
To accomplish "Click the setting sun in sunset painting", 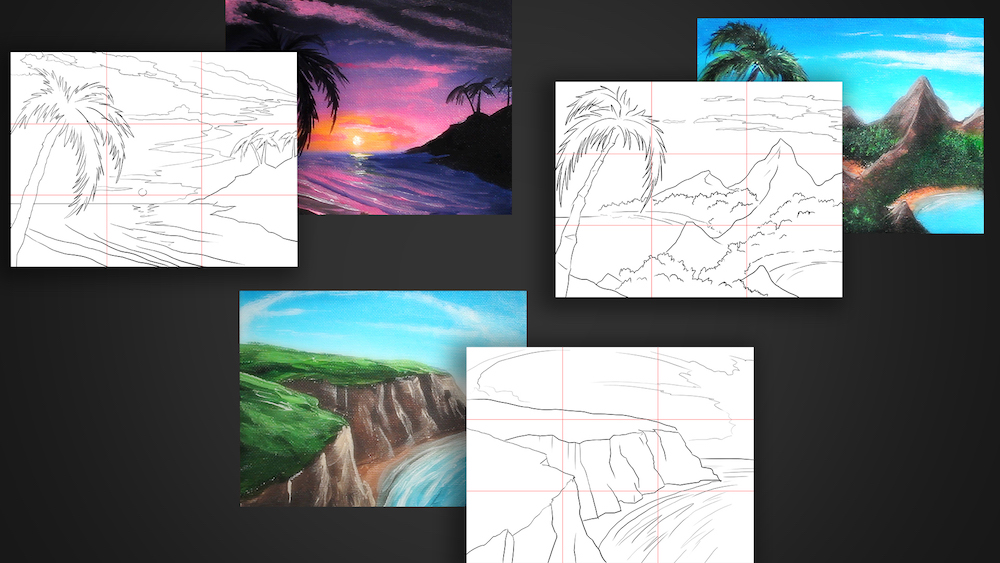I will (x=357, y=143).
